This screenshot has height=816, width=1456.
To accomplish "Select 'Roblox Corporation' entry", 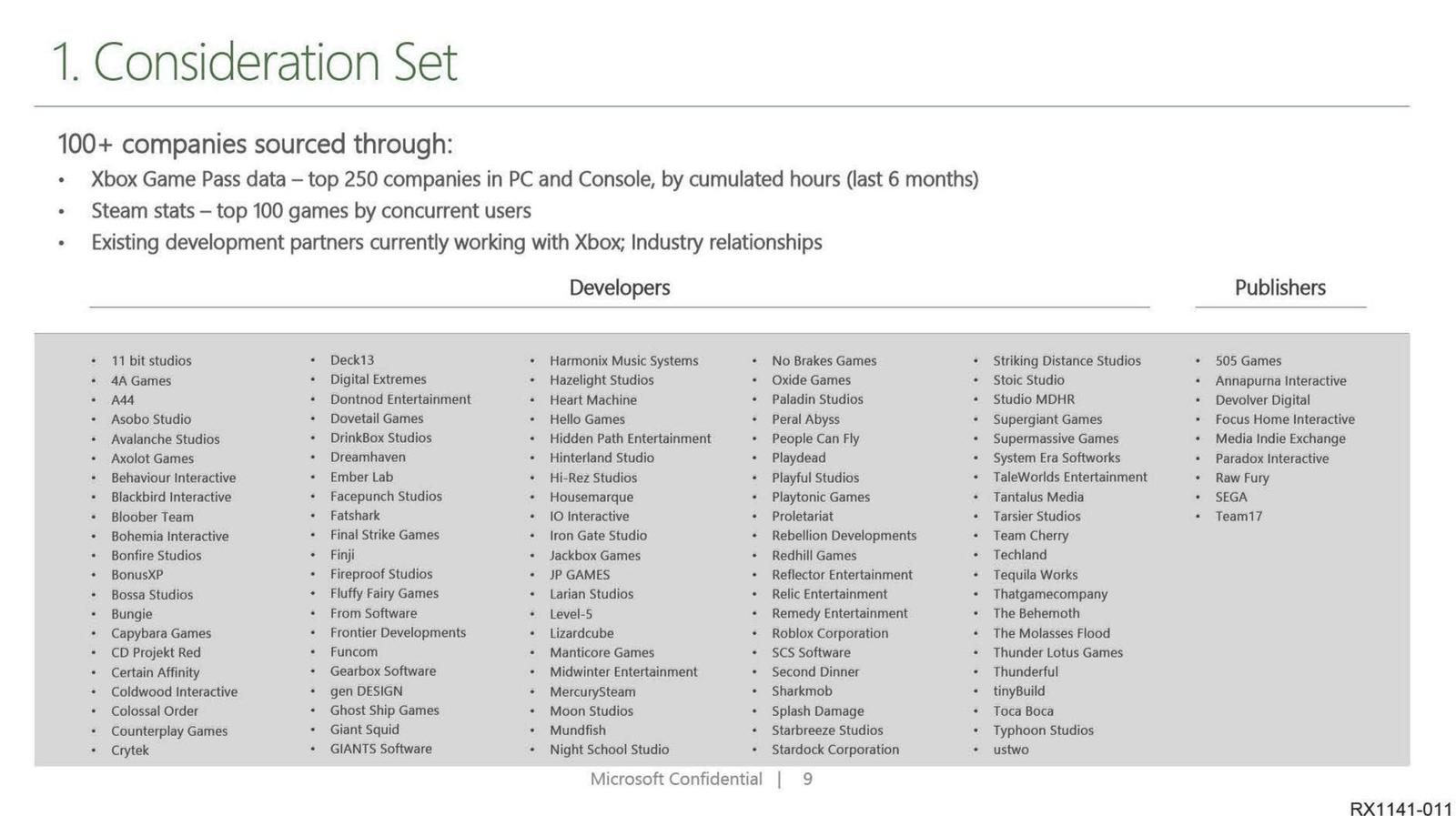I will [x=829, y=633].
